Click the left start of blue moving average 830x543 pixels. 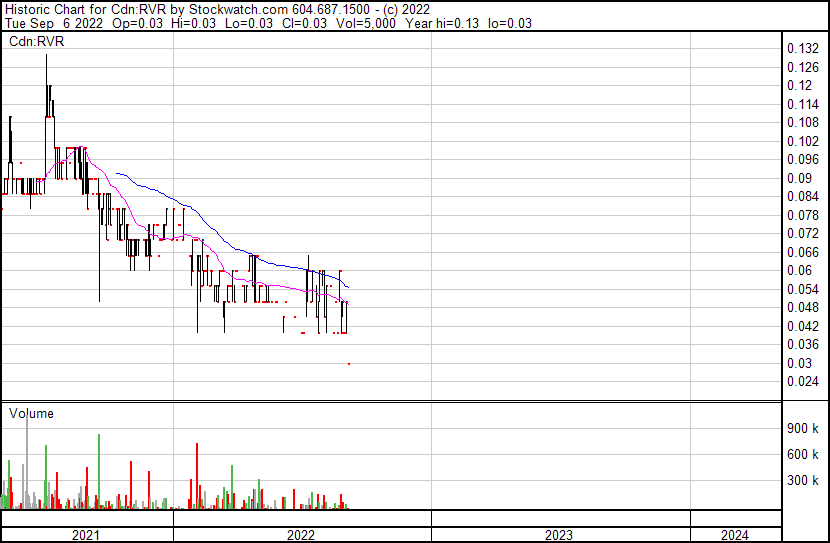point(117,173)
